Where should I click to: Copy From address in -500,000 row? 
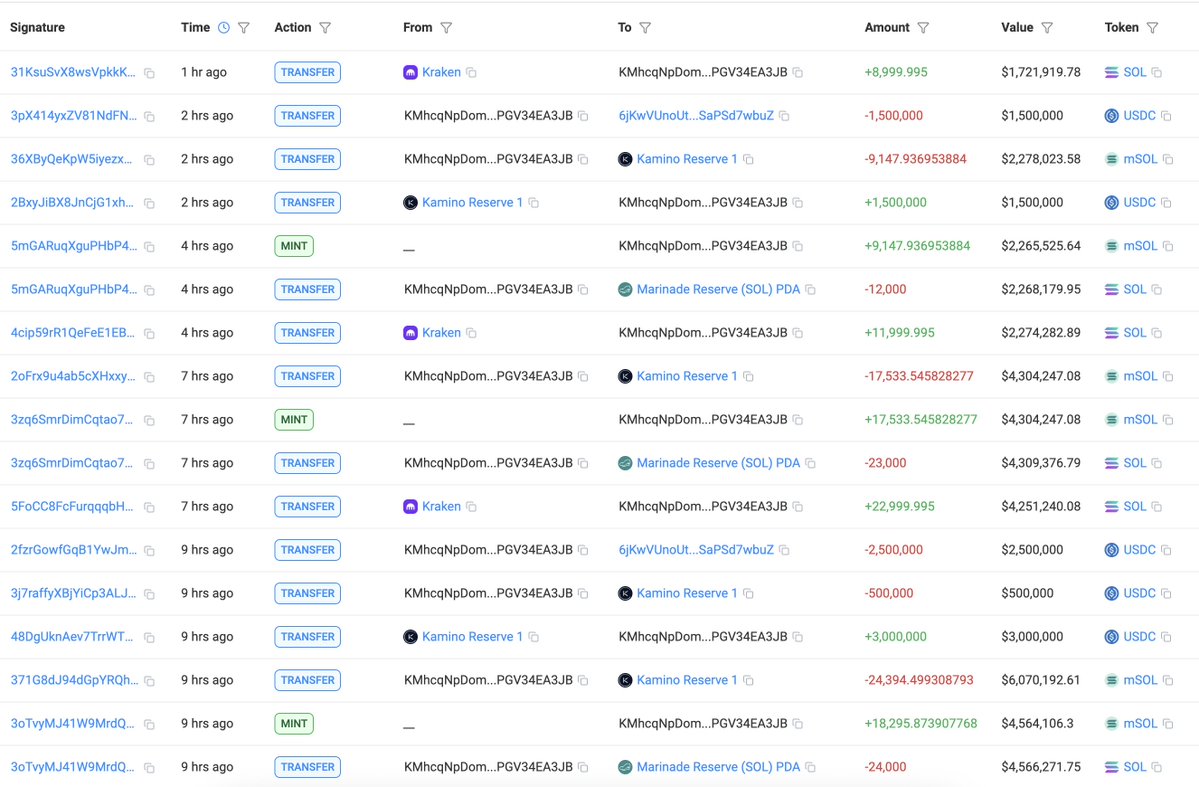coord(583,594)
